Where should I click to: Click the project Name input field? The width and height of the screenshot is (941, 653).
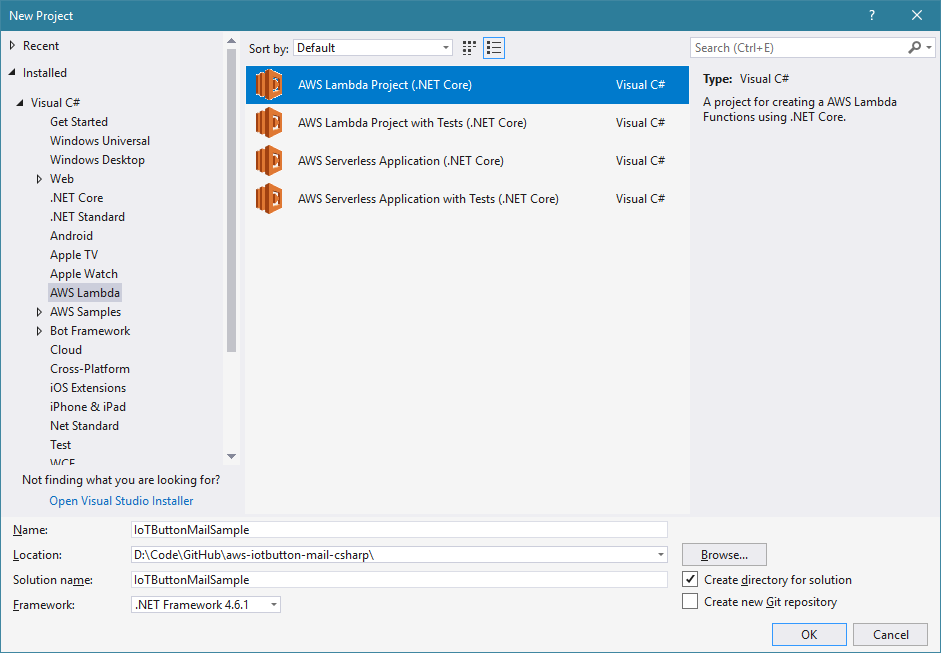pyautogui.click(x=398, y=530)
